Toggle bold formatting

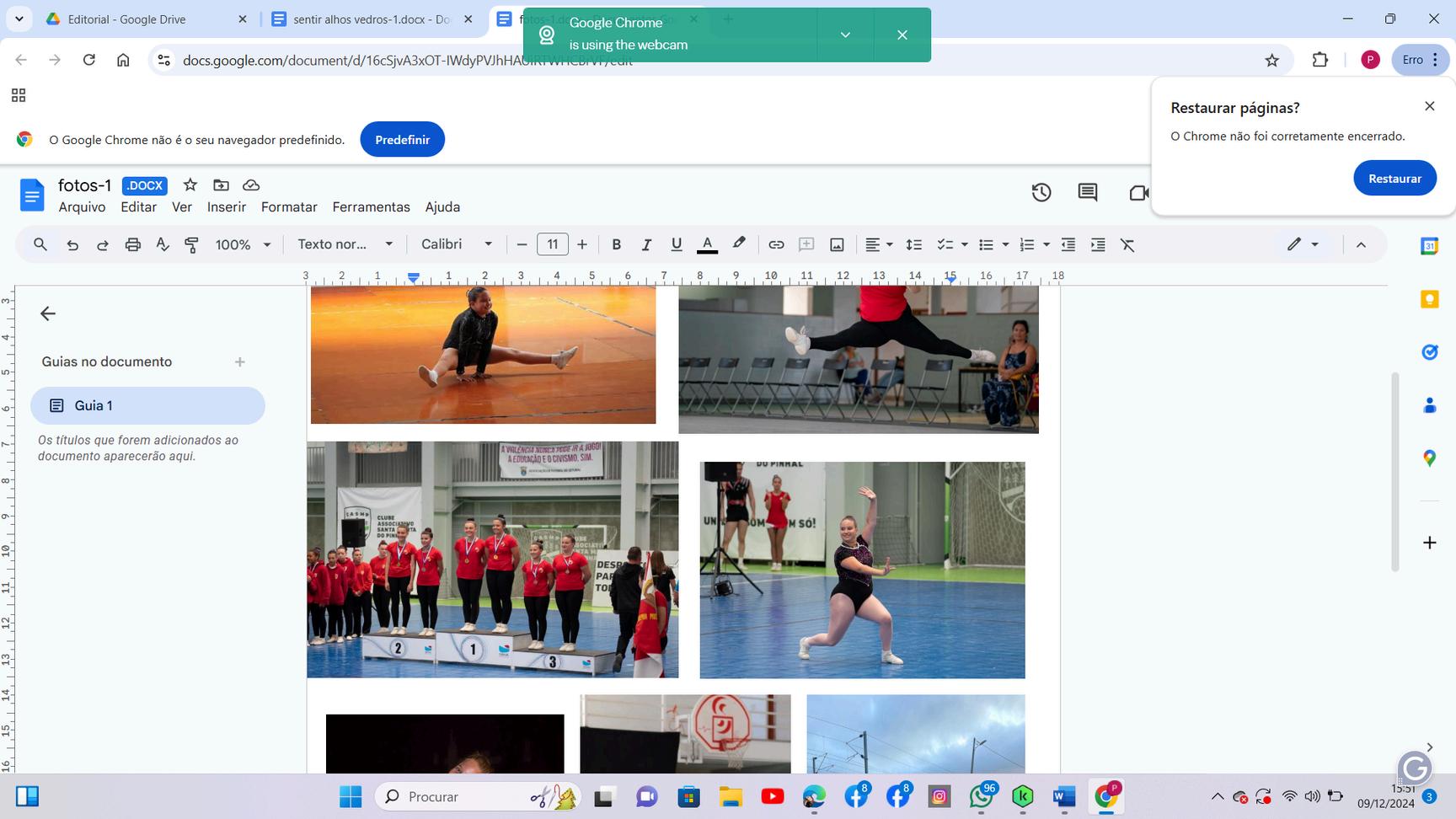616,244
